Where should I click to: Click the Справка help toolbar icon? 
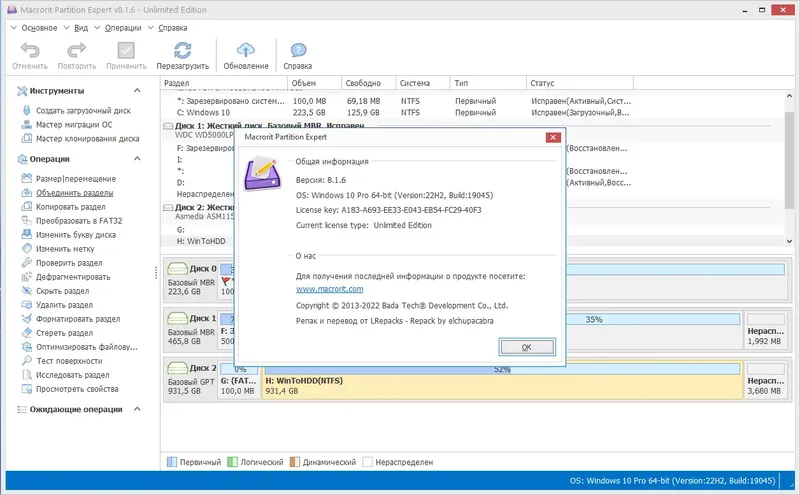pyautogui.click(x=298, y=50)
